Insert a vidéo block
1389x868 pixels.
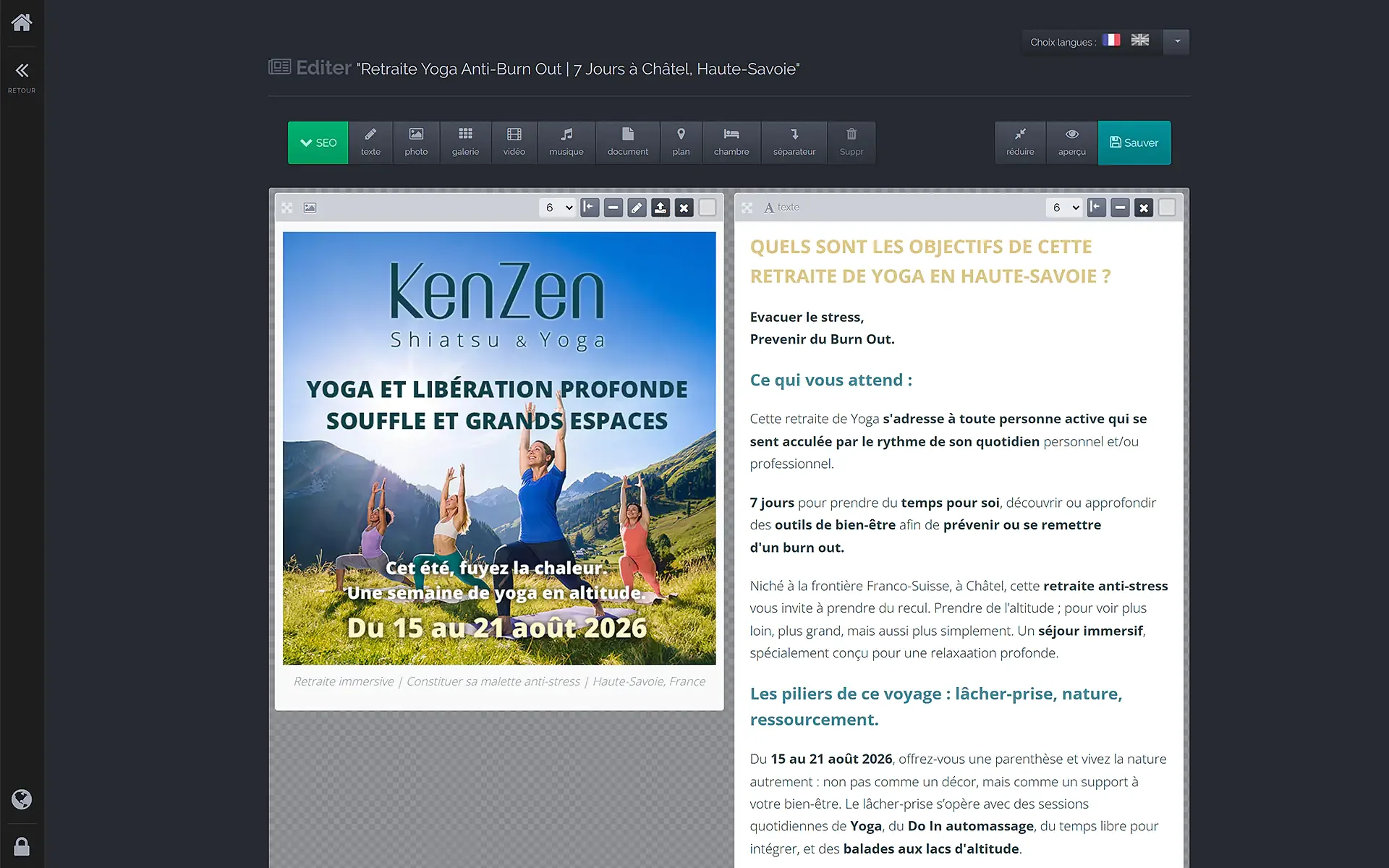tap(514, 142)
